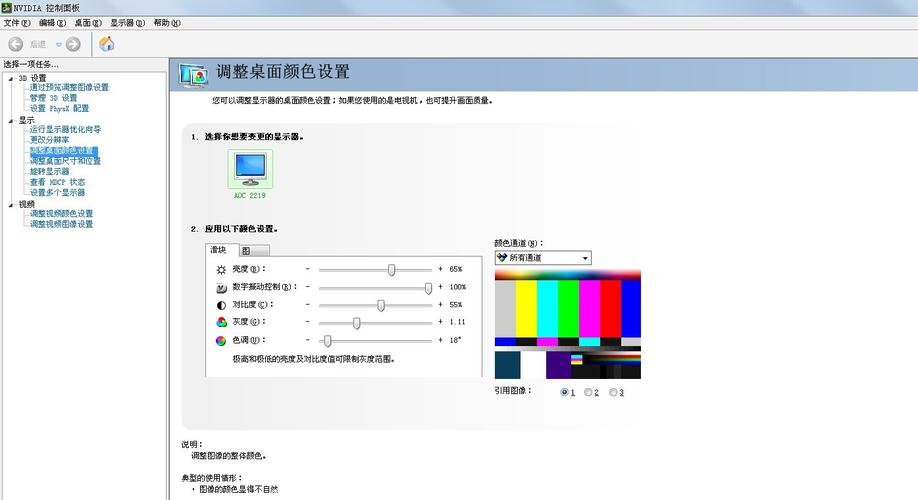Select reference image 1 radio button
The height and width of the screenshot is (500, 918).
[x=564, y=392]
